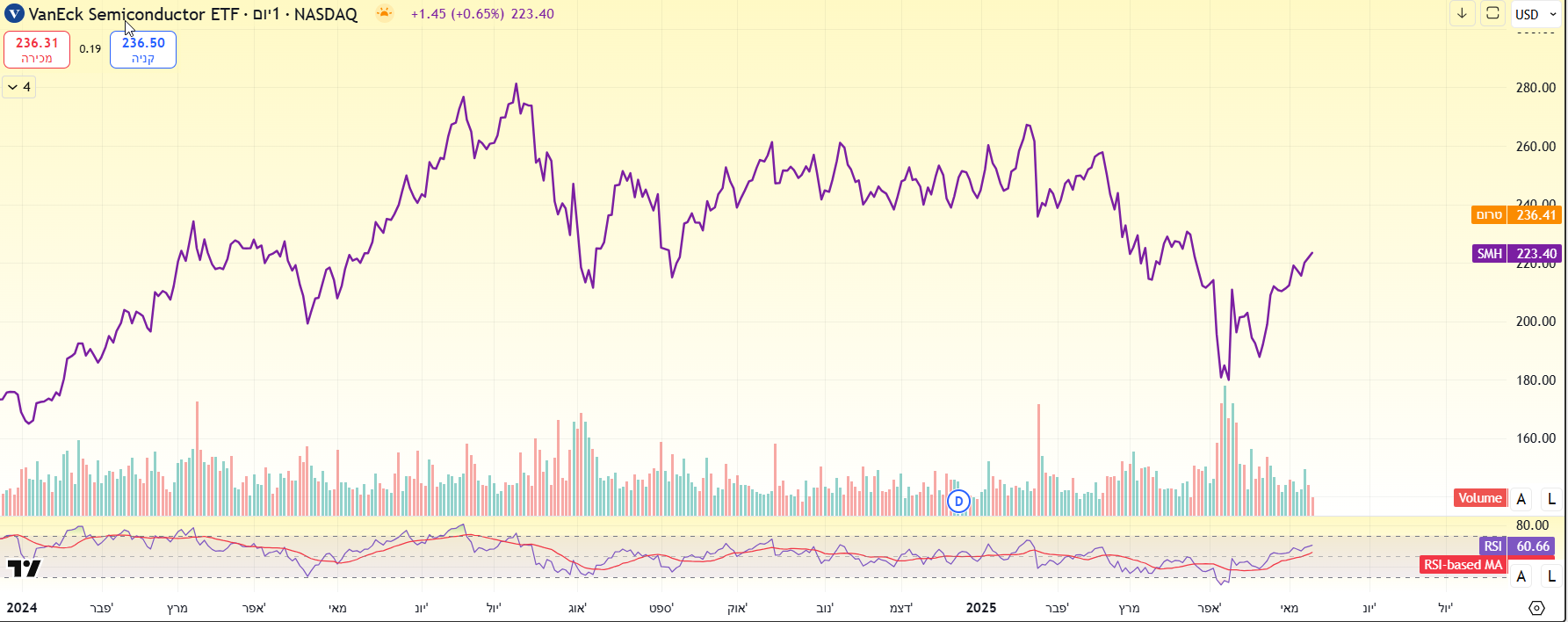Click the 280.00 price axis label
The image size is (1568, 622).
[1535, 88]
